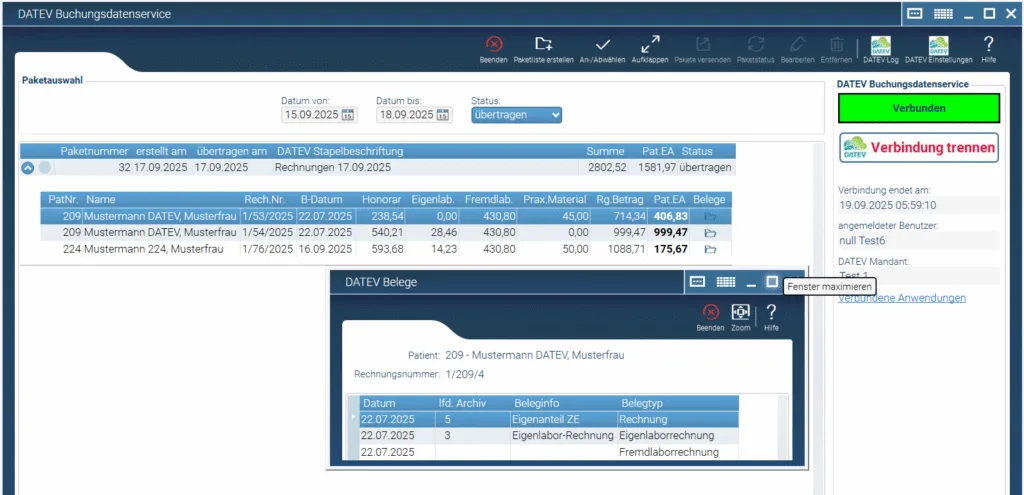Open Hilfe in the main toolbar

pos(988,47)
